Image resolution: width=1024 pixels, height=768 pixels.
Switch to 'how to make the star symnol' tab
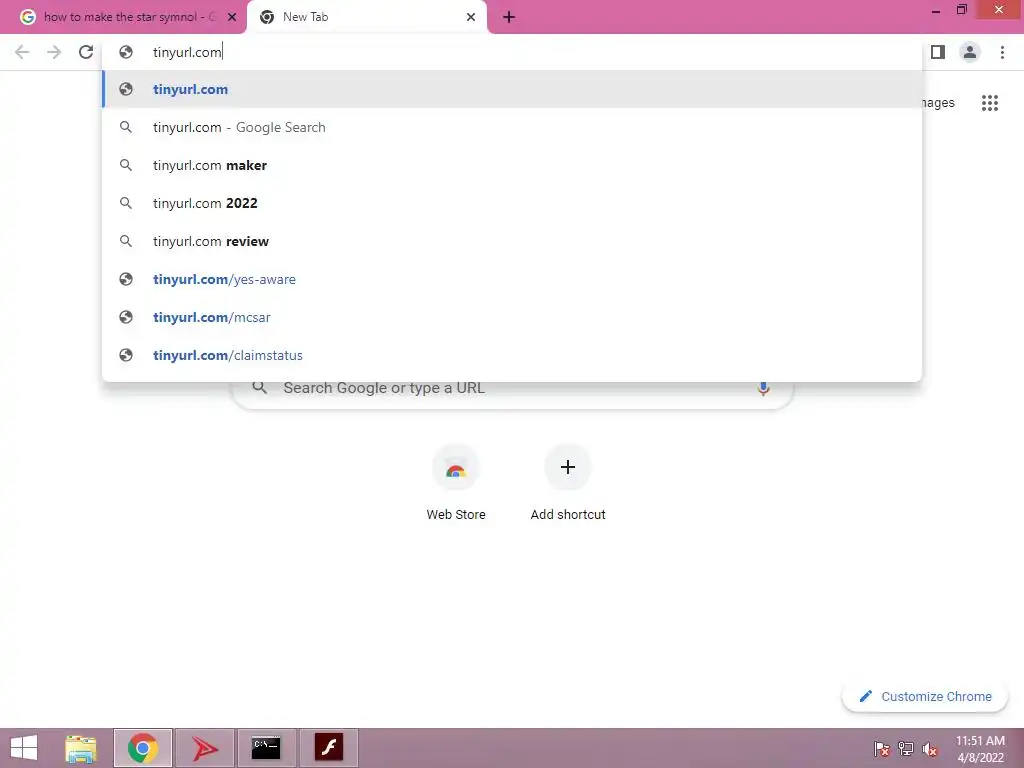(123, 18)
